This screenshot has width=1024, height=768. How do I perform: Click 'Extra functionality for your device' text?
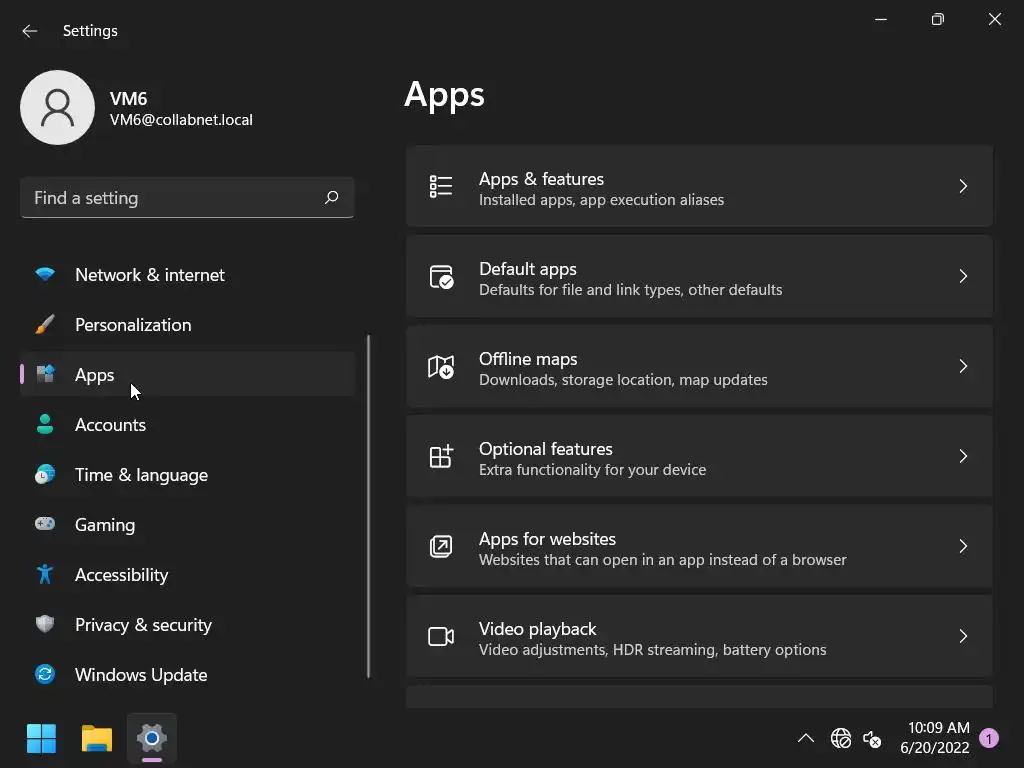(x=592, y=470)
